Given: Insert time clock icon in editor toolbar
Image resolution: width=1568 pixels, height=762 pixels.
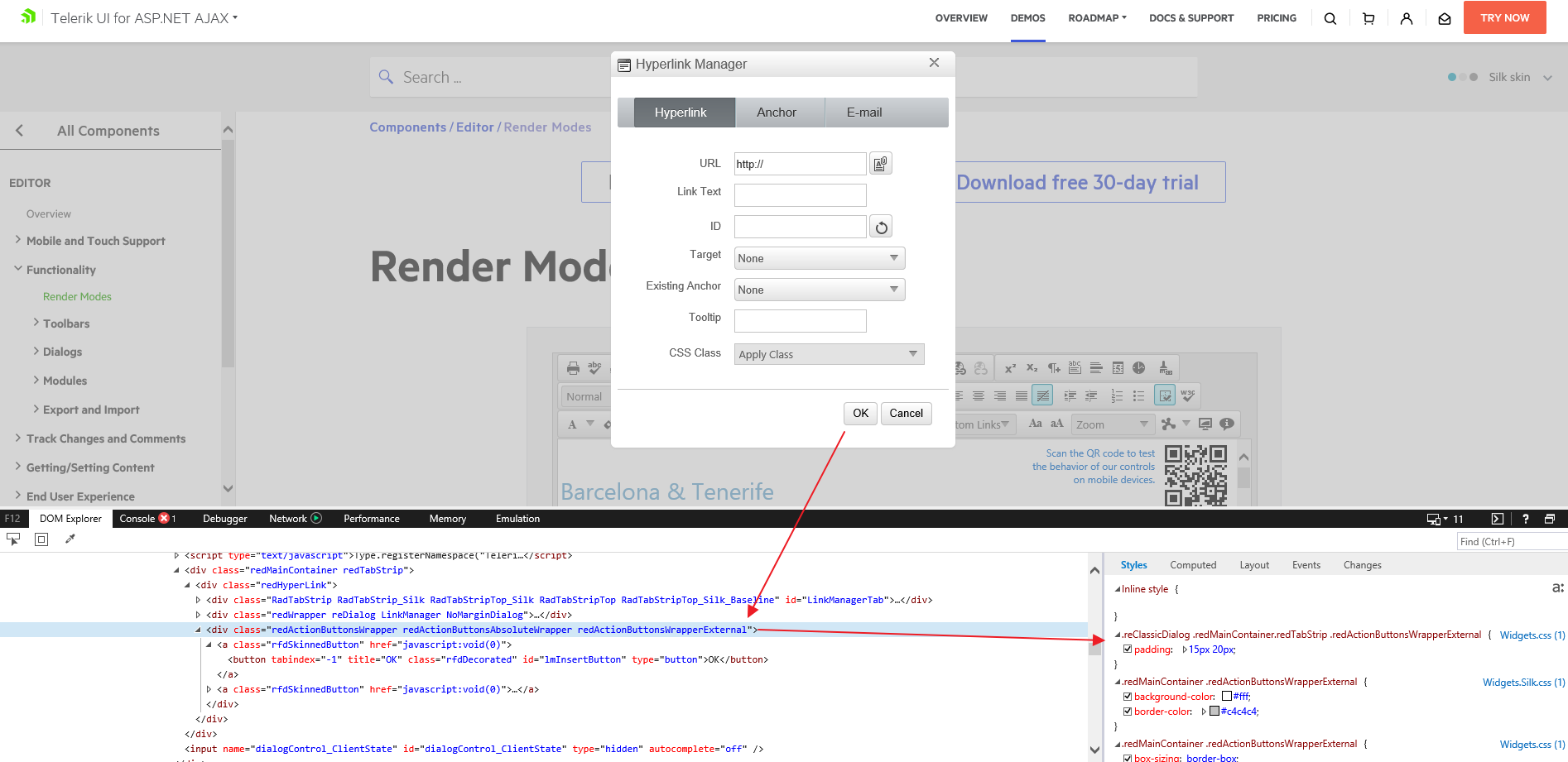Looking at the screenshot, I should [1139, 368].
